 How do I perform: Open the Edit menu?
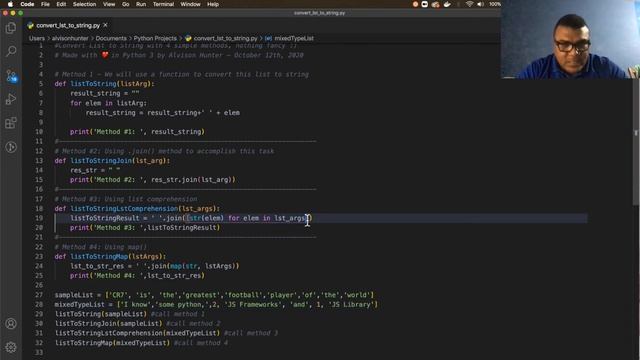tap(61, 4)
